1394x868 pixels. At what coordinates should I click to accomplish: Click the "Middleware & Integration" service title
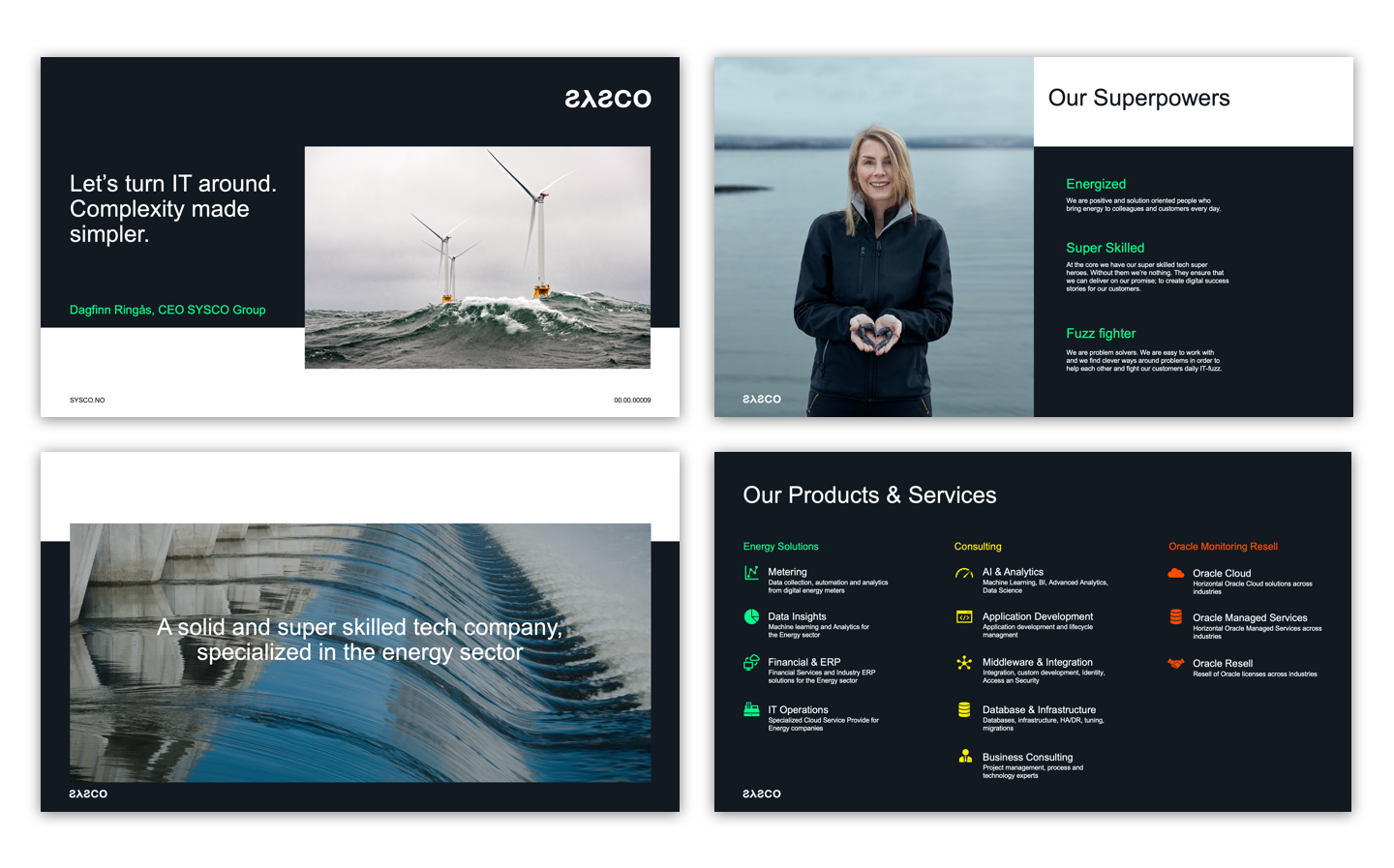[1038, 662]
